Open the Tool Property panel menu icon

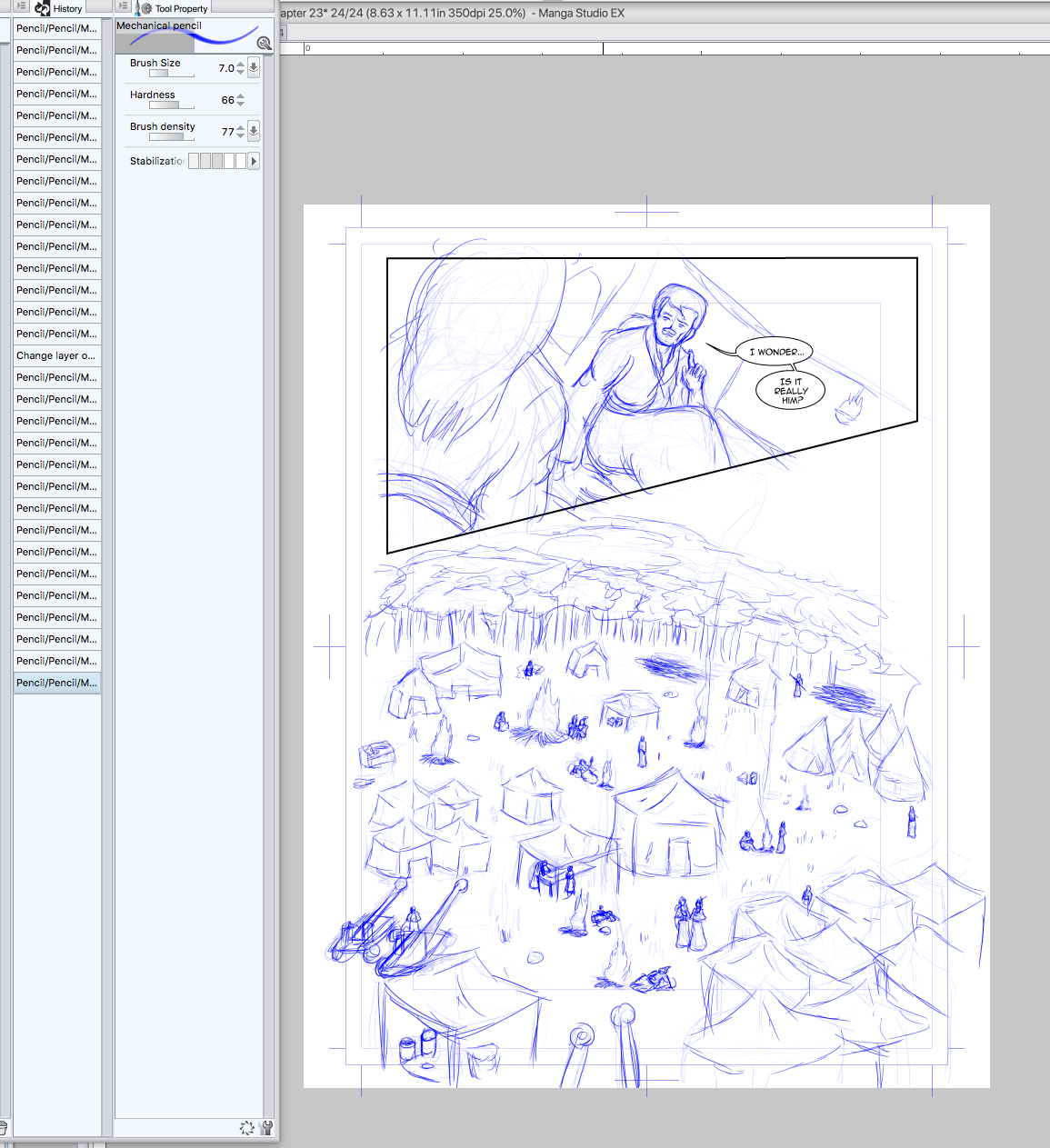pyautogui.click(x=124, y=6)
